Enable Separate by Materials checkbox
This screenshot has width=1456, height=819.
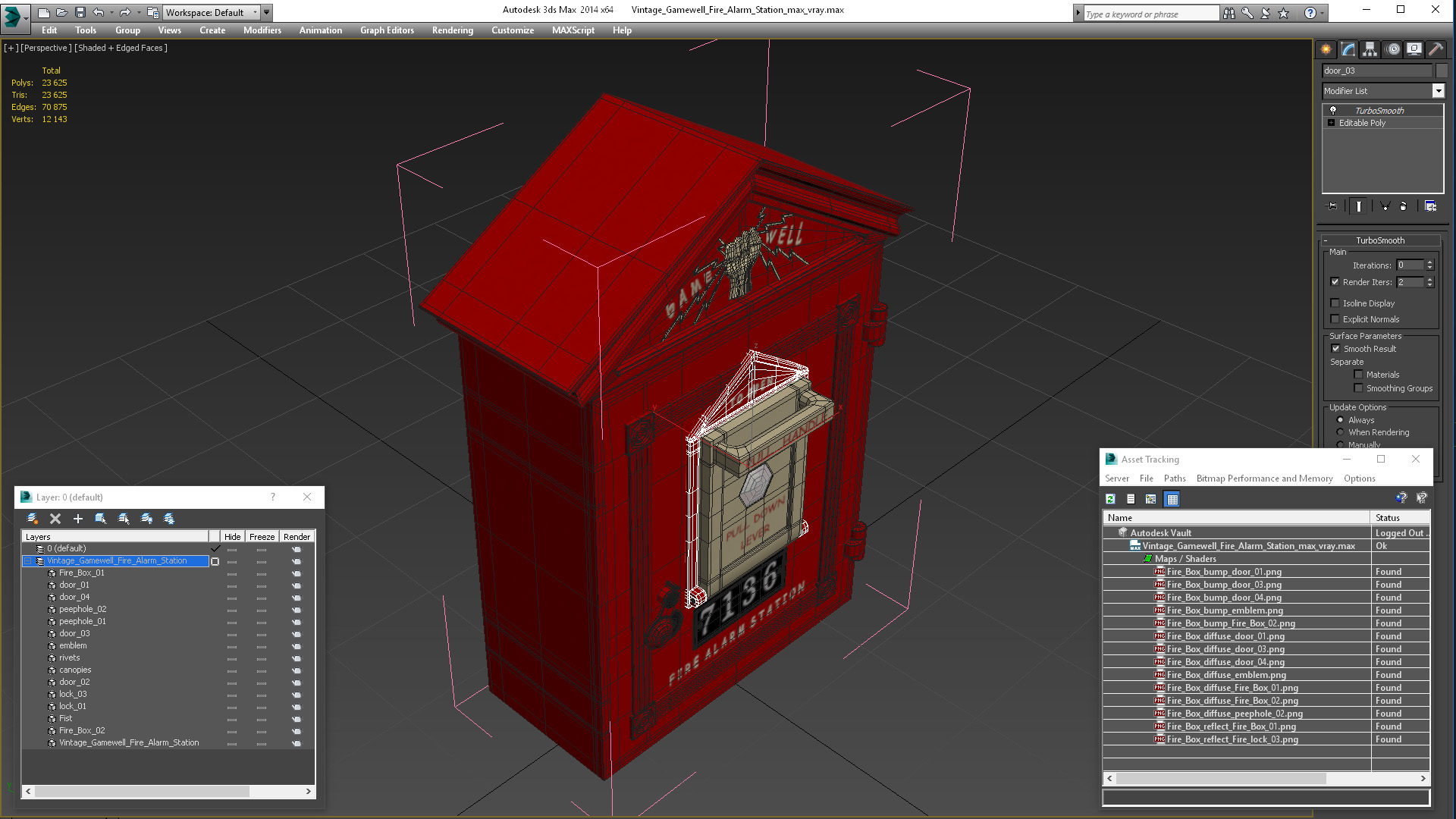[1358, 375]
